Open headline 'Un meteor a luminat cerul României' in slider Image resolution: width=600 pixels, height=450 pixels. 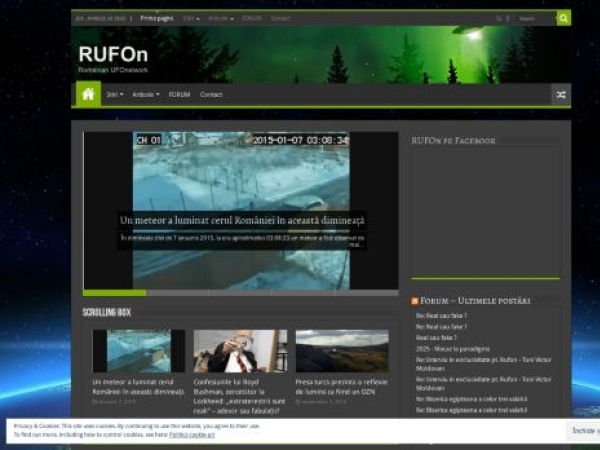[242, 220]
